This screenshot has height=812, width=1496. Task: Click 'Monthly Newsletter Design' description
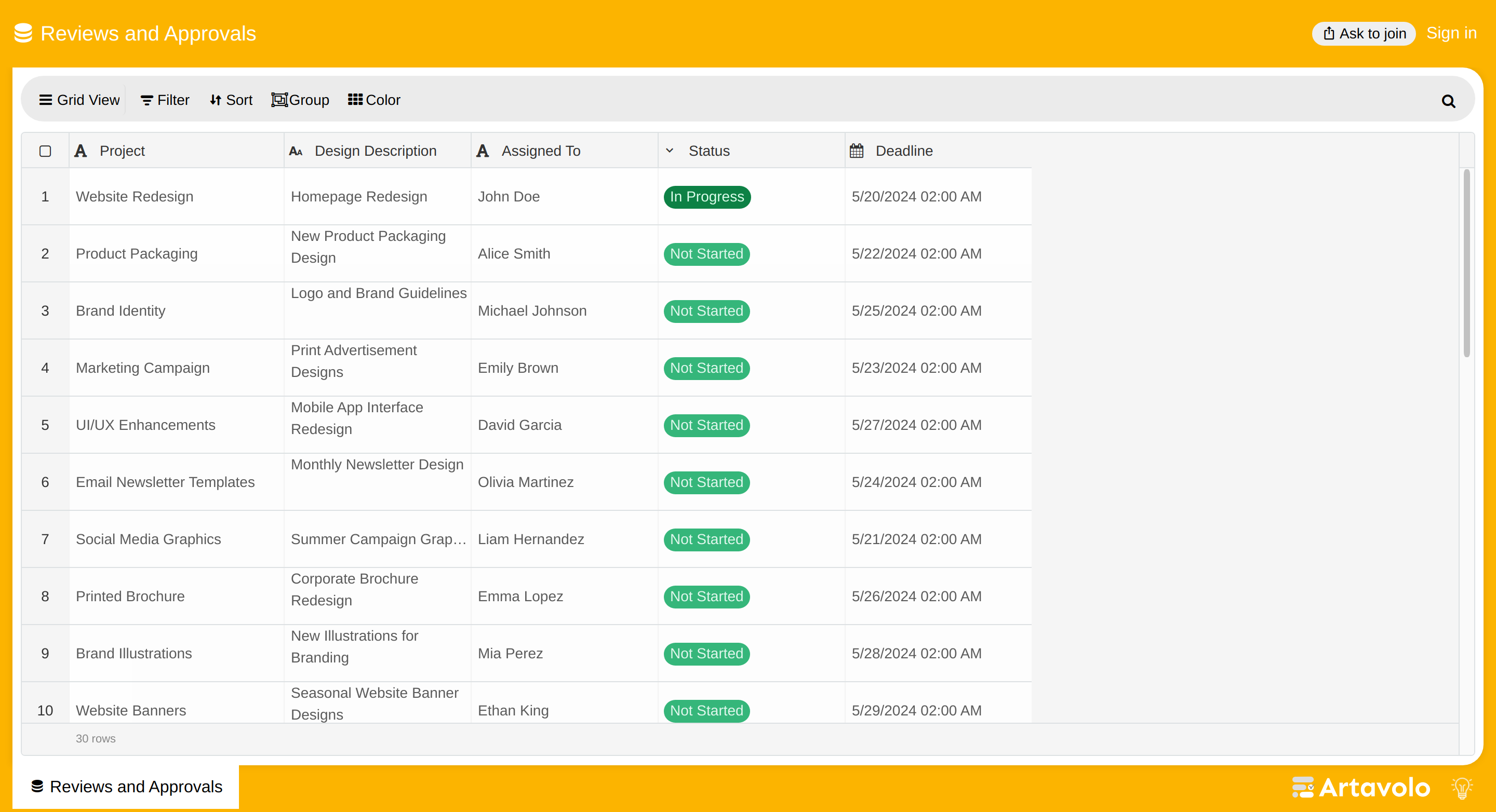pos(378,482)
